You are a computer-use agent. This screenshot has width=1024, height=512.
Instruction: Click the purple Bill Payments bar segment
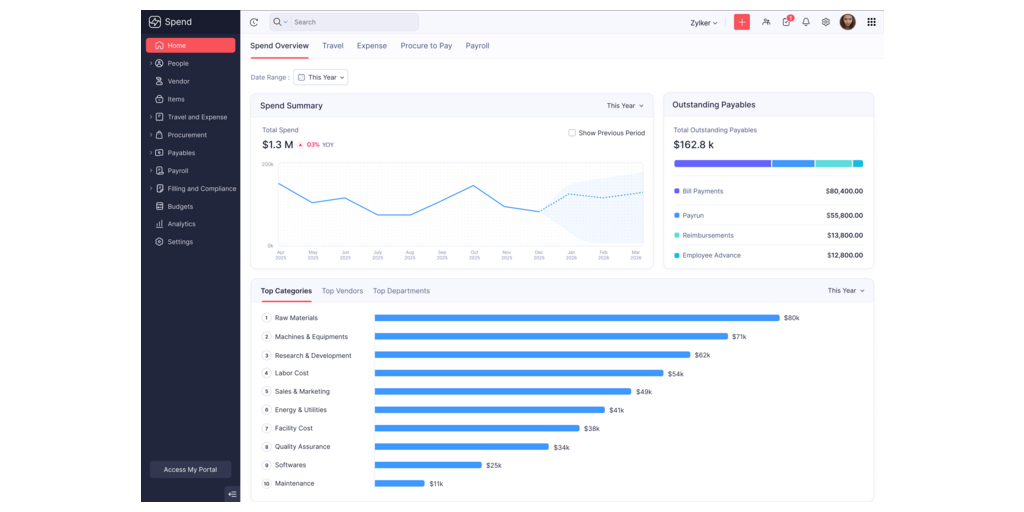722,163
